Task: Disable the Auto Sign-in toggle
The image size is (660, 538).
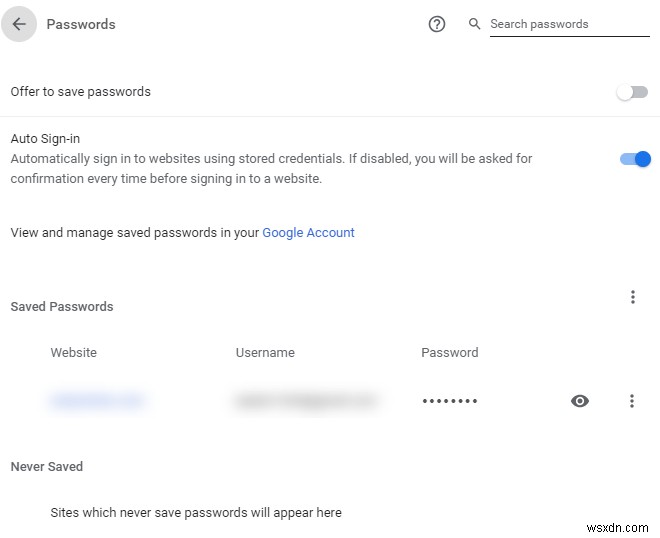Action: pos(635,159)
